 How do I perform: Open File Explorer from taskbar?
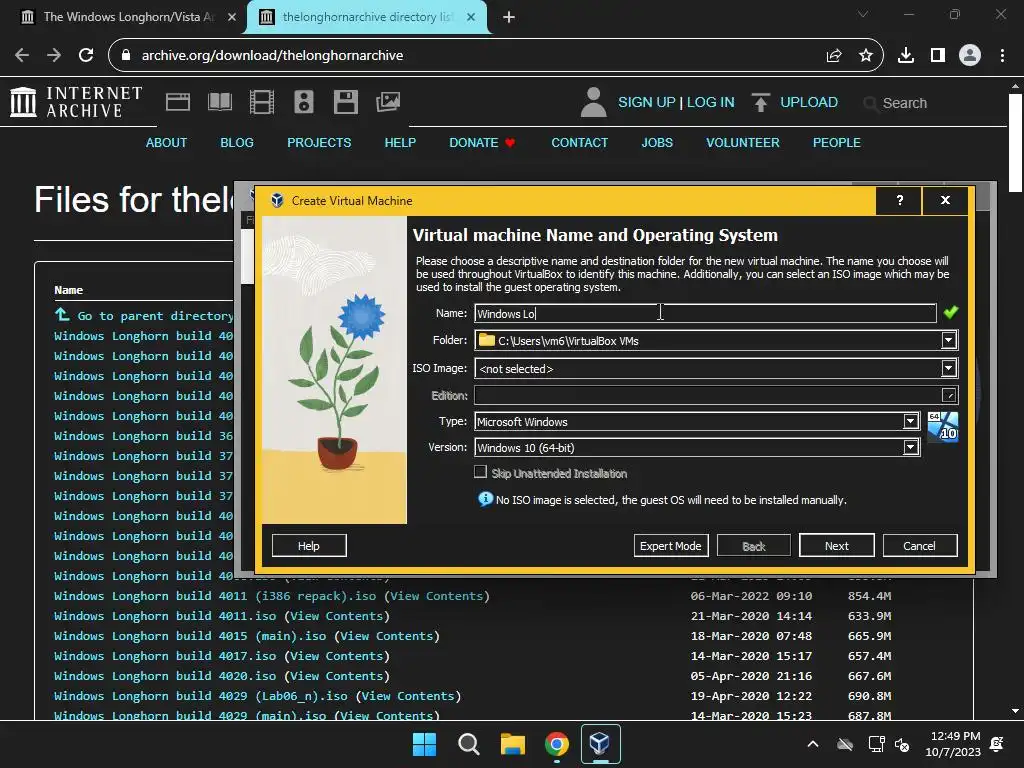[x=513, y=744]
